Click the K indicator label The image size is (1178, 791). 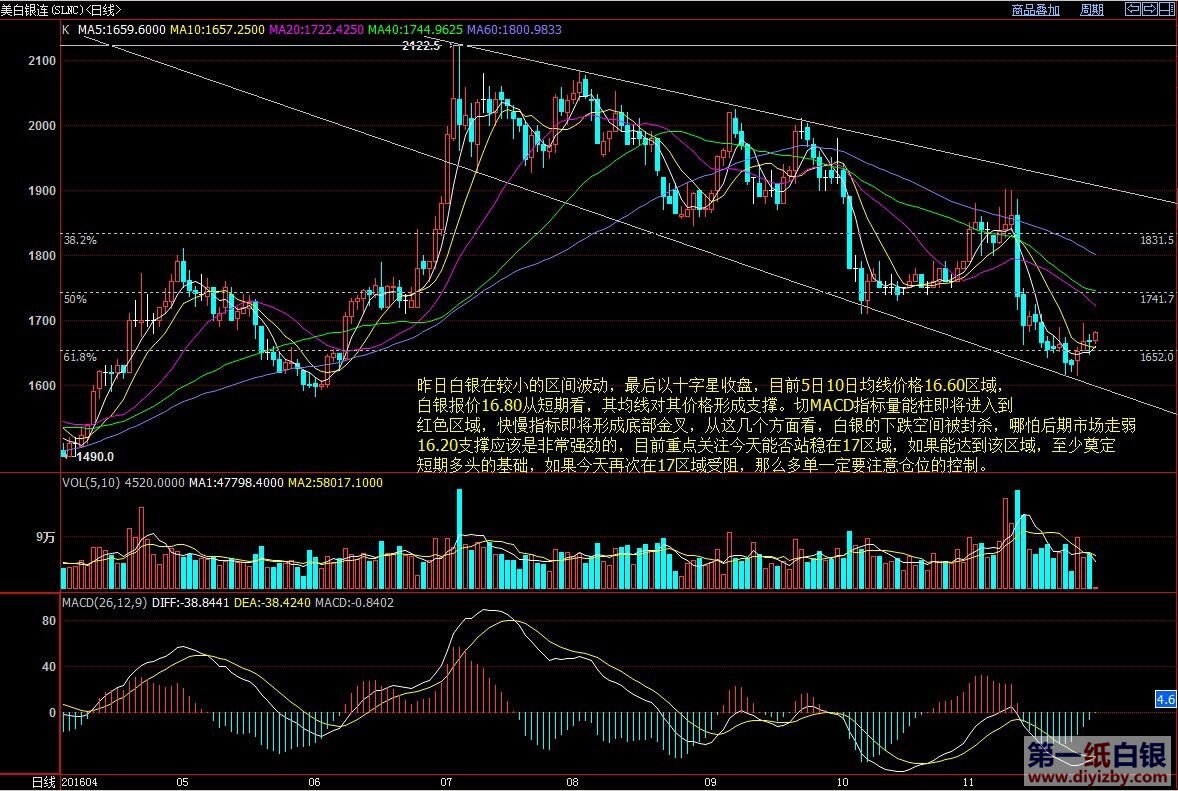[66, 30]
